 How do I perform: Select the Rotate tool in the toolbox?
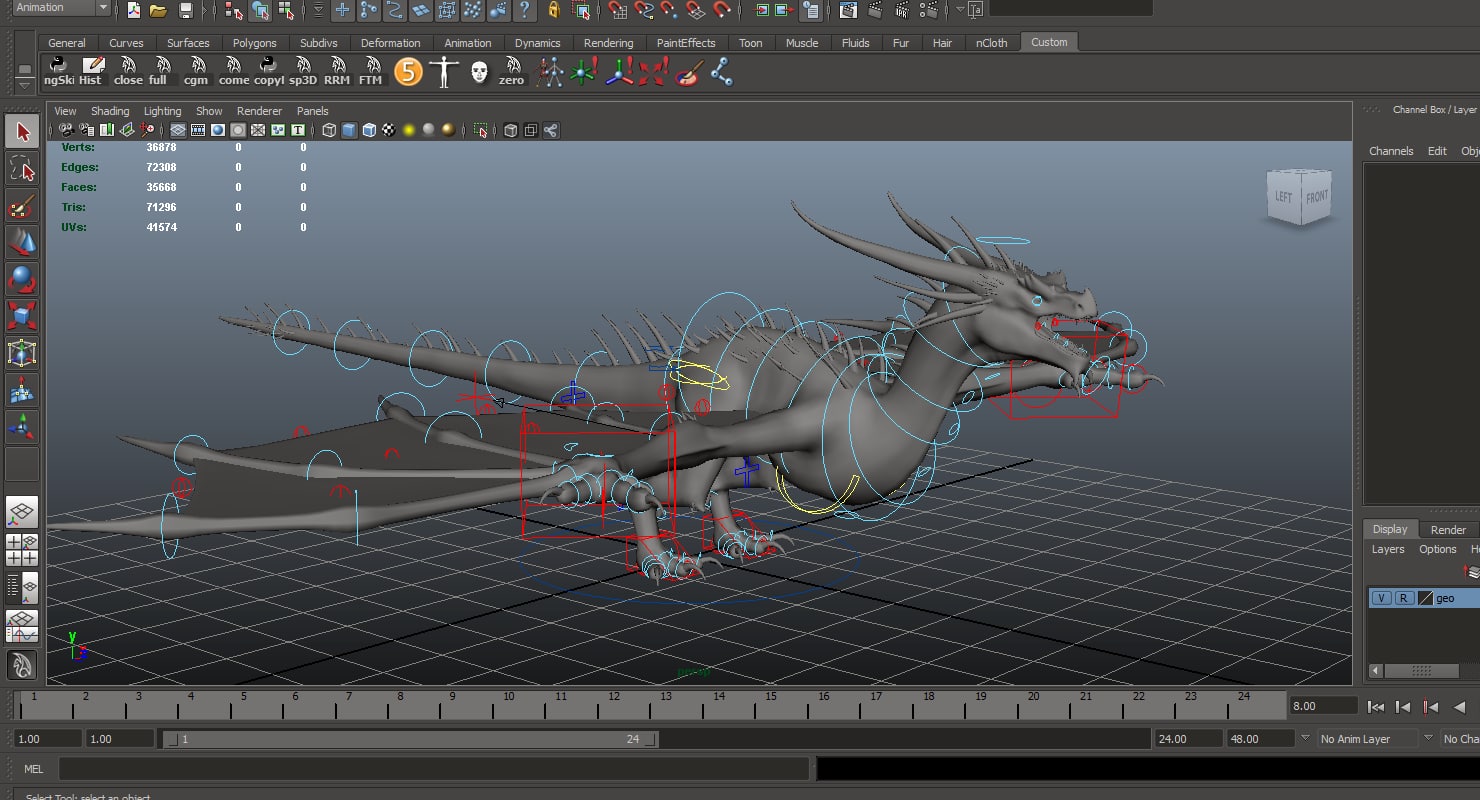point(22,279)
